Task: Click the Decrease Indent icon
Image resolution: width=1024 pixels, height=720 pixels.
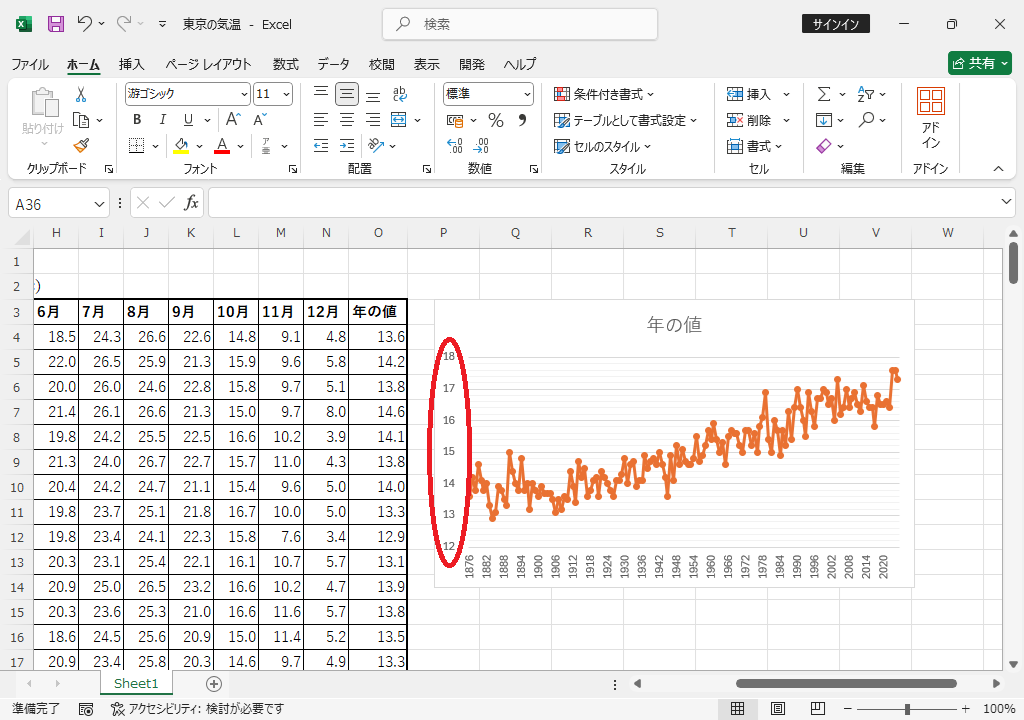Action: pyautogui.click(x=321, y=146)
